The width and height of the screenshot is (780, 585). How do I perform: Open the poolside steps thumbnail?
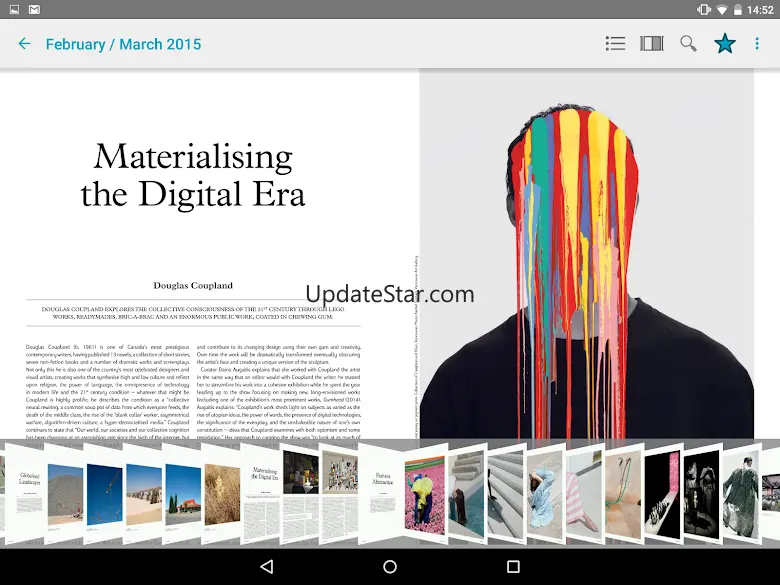click(x=466, y=493)
